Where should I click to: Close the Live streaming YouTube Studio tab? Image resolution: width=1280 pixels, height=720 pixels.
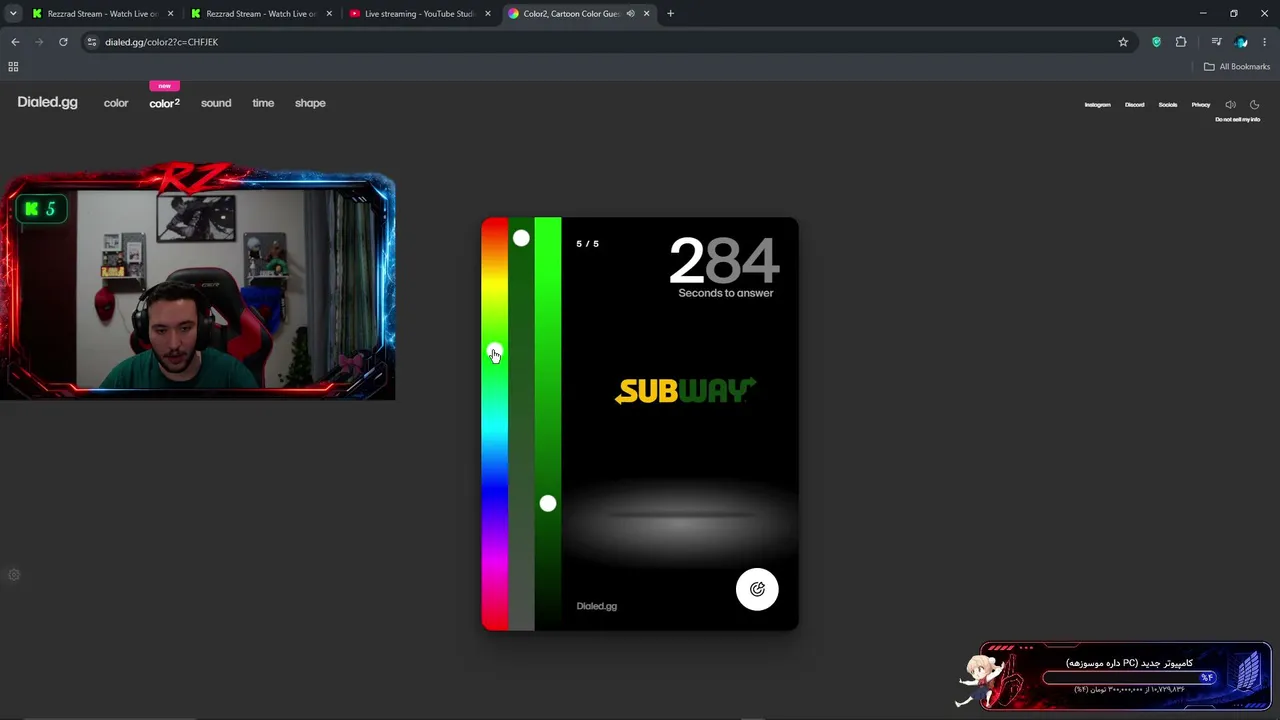coord(488,14)
